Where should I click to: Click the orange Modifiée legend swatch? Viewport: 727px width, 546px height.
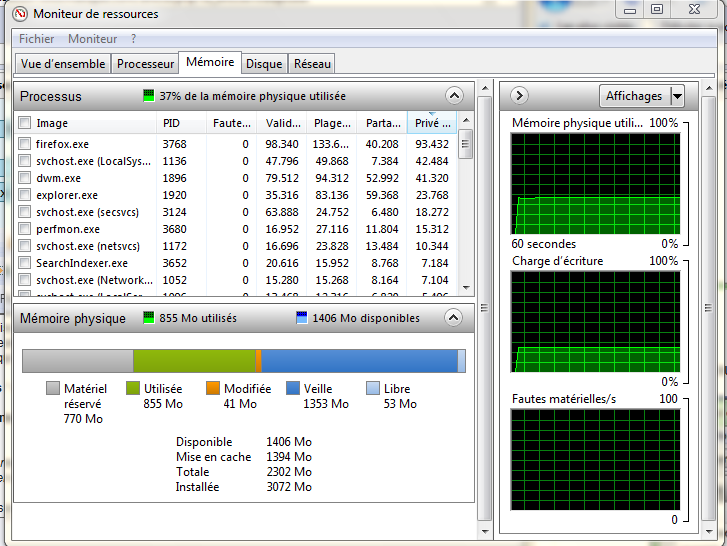[x=213, y=388]
